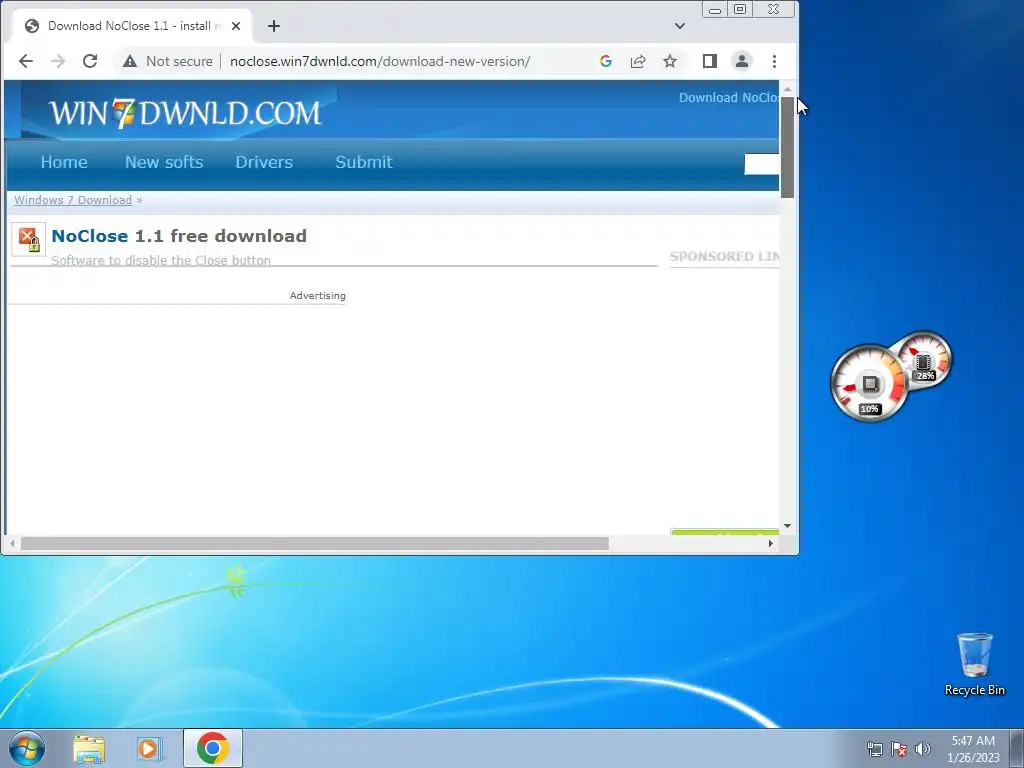This screenshot has width=1024, height=768.
Task: Open Chrome three-dot menu
Action: point(775,61)
